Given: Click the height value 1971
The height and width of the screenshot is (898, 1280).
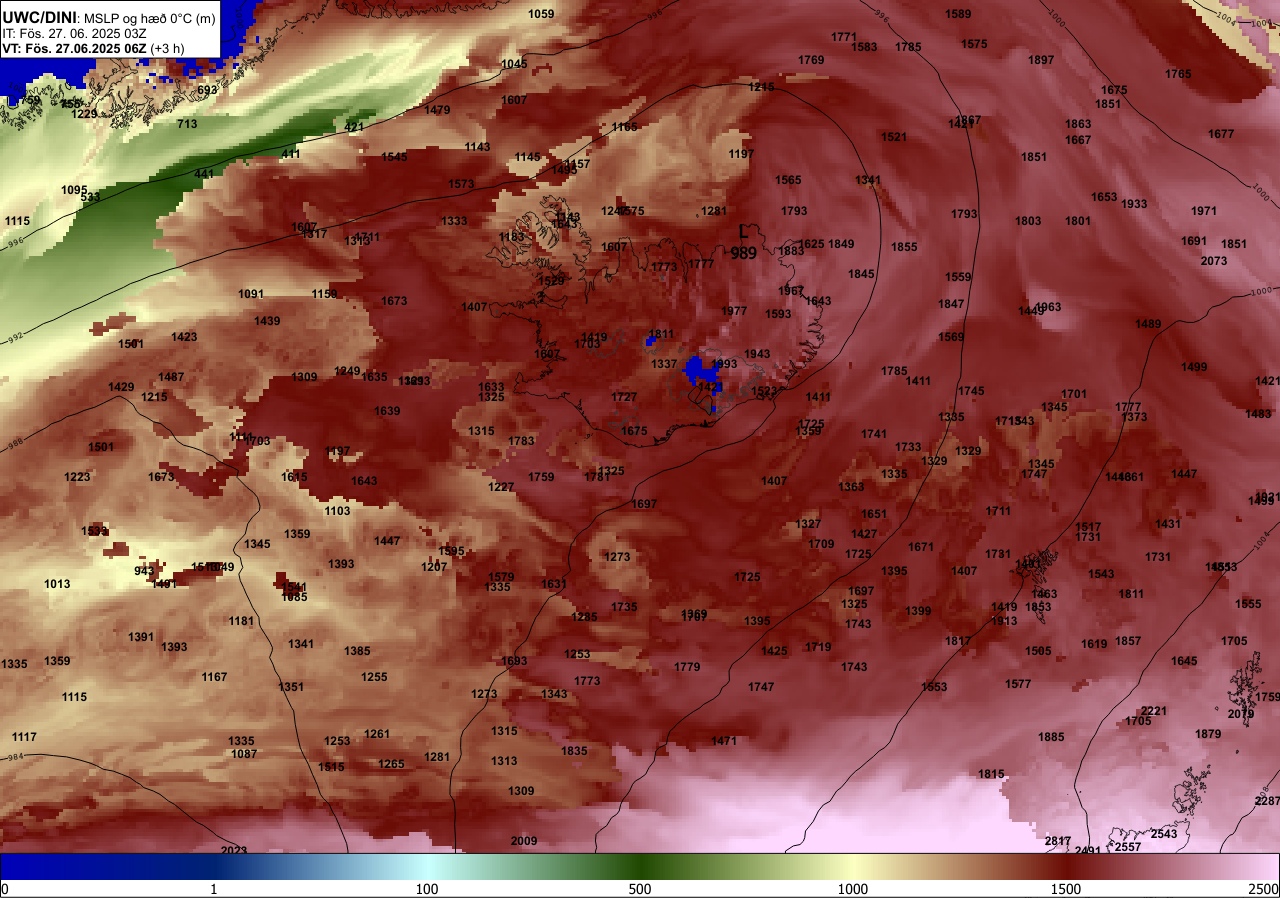Looking at the screenshot, I should pos(1204,211).
